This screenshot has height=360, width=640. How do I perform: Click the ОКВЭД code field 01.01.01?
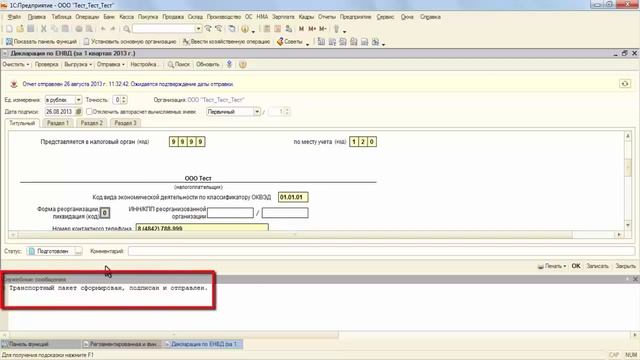[293, 198]
